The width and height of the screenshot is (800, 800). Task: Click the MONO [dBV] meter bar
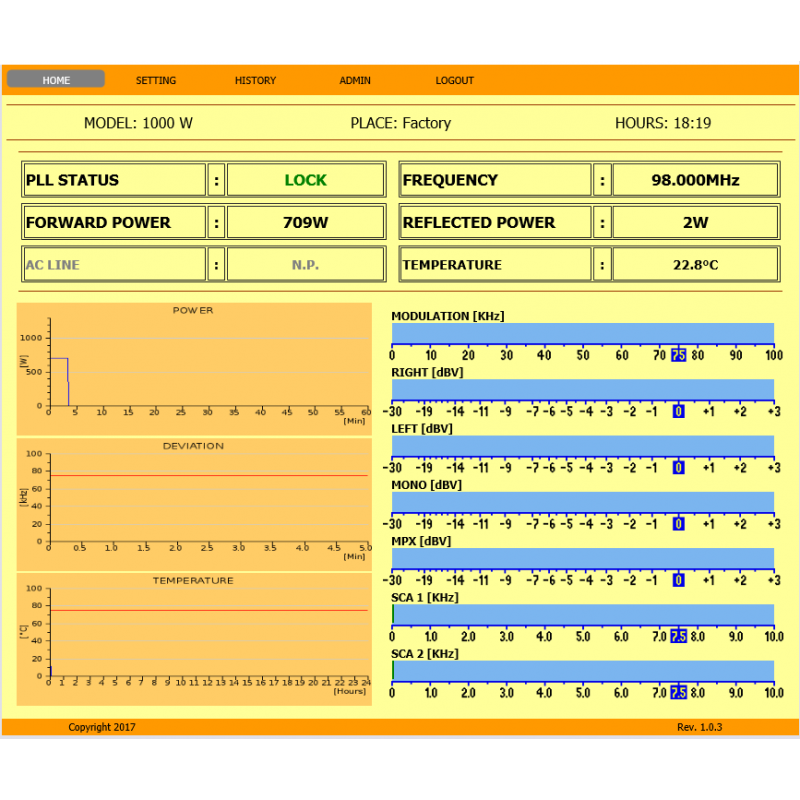[582, 501]
